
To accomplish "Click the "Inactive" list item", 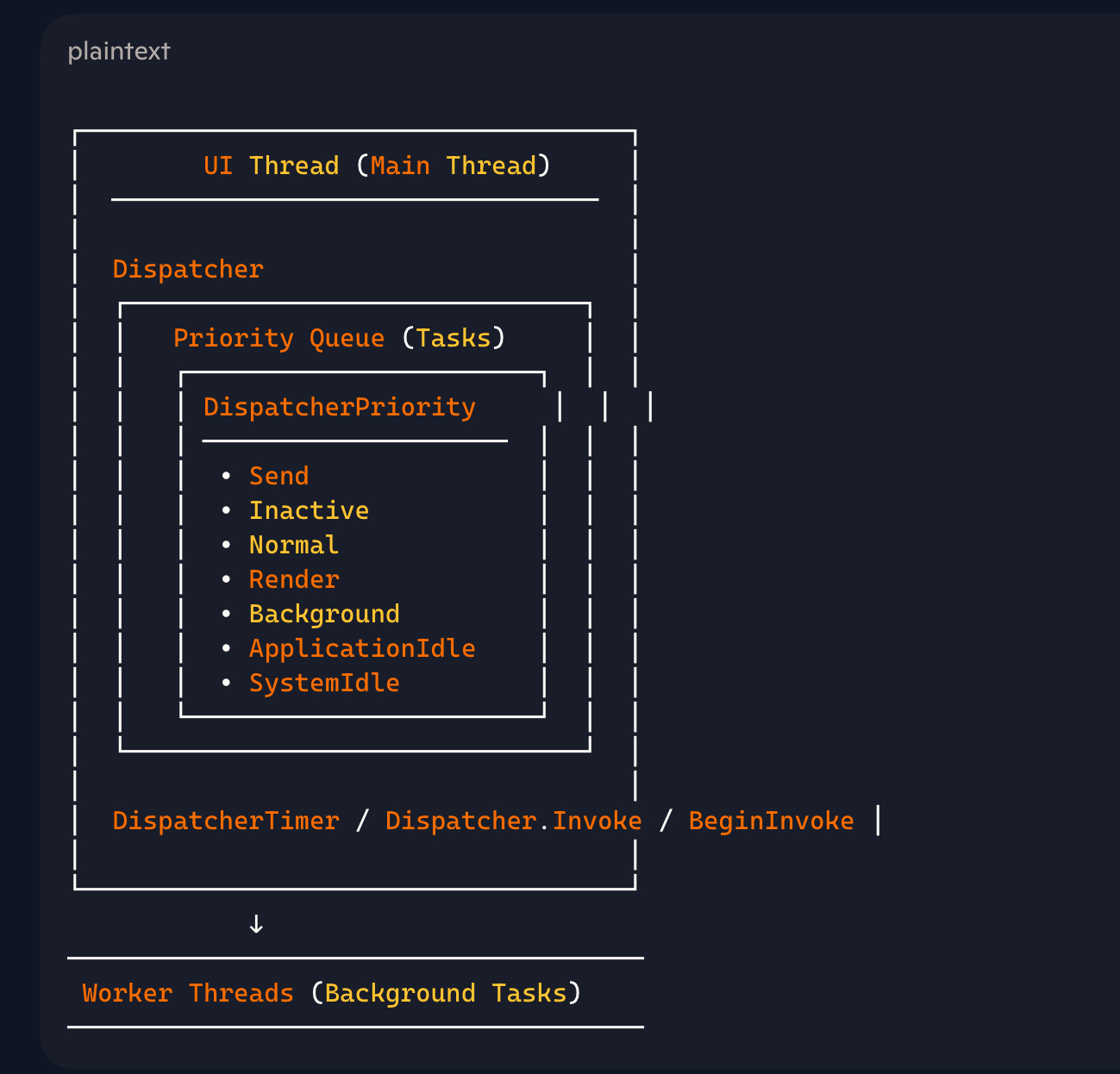I will coord(309,510).
